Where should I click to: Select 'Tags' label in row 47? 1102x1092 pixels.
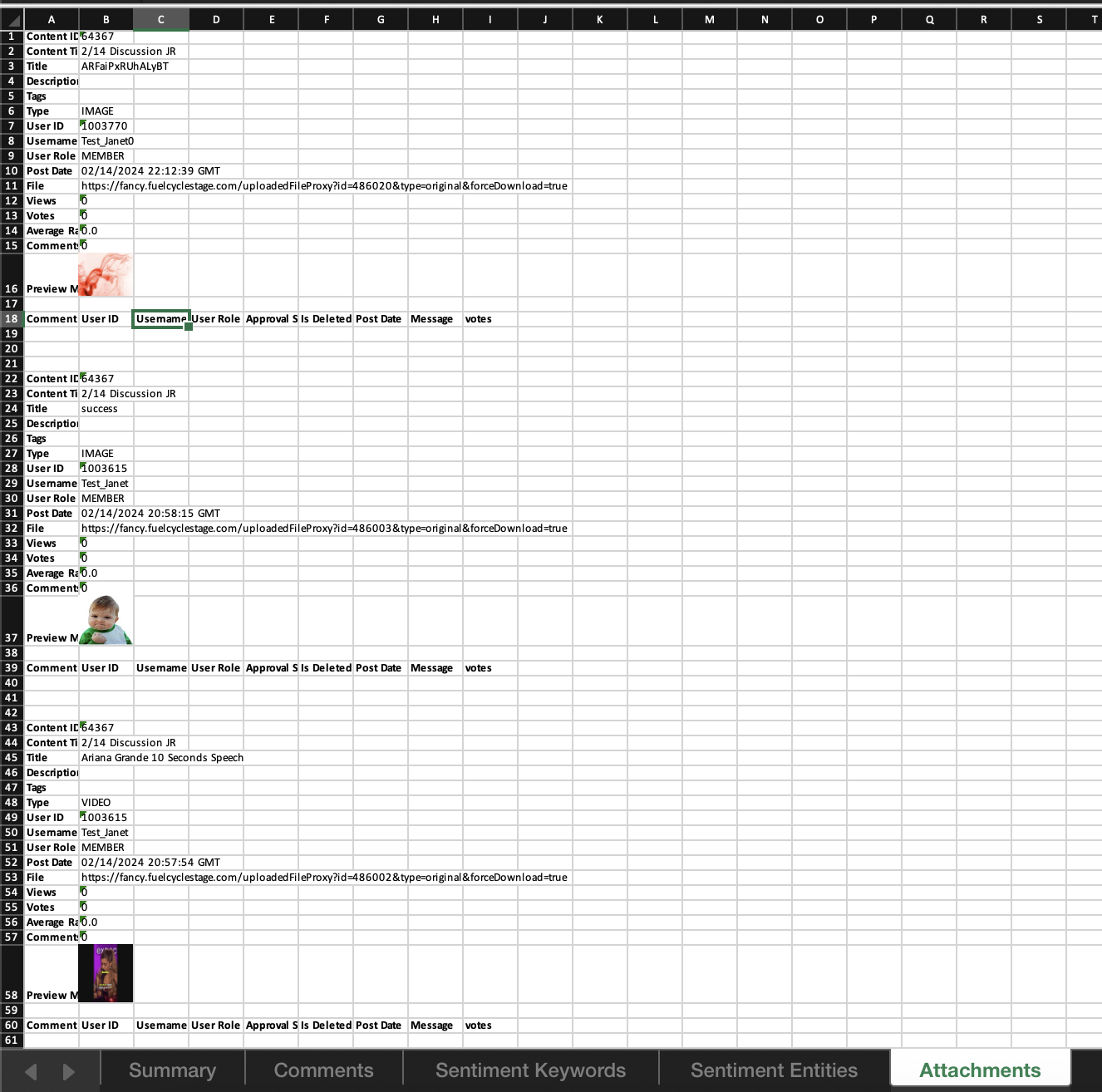click(x=52, y=788)
